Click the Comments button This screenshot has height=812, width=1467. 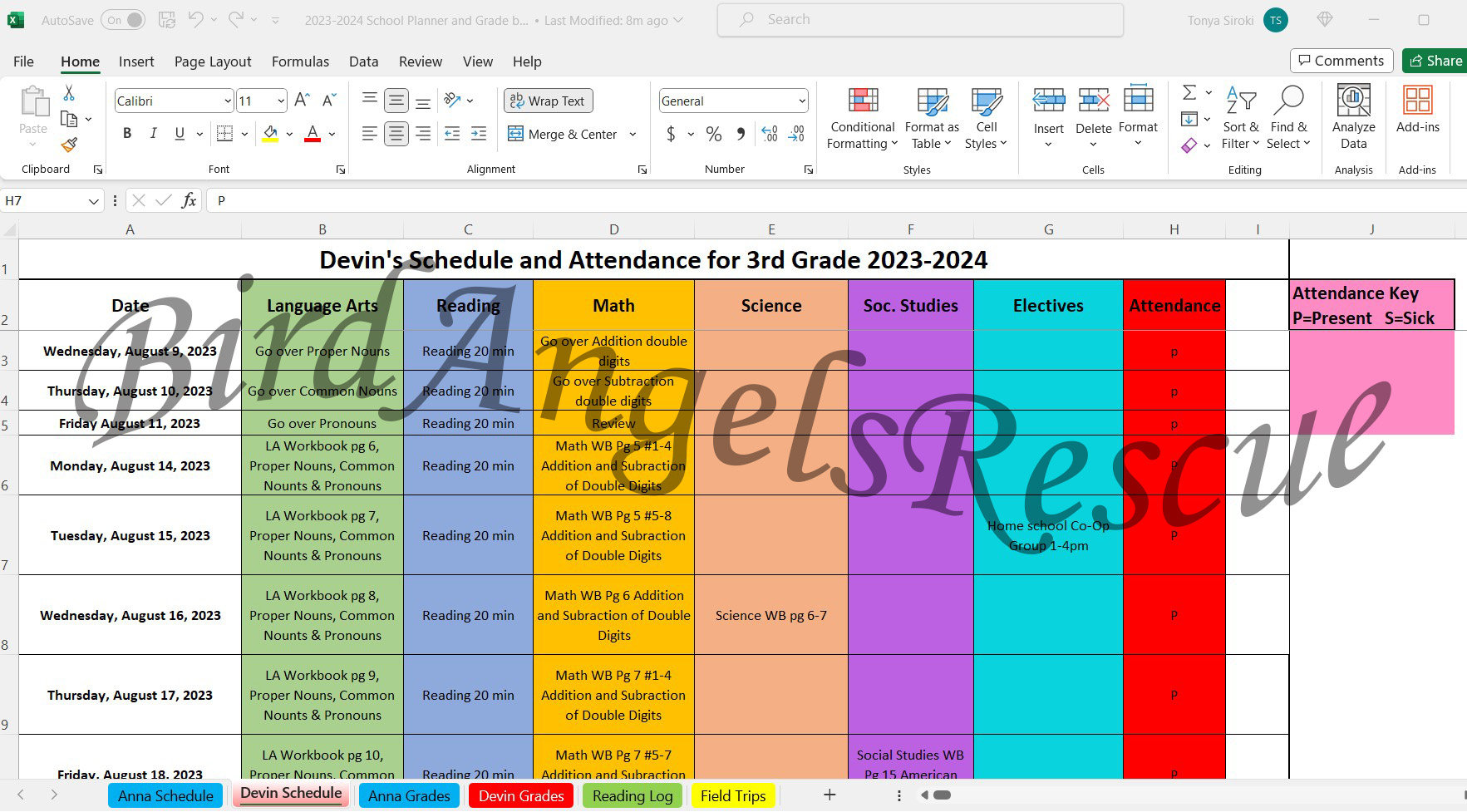1341,61
